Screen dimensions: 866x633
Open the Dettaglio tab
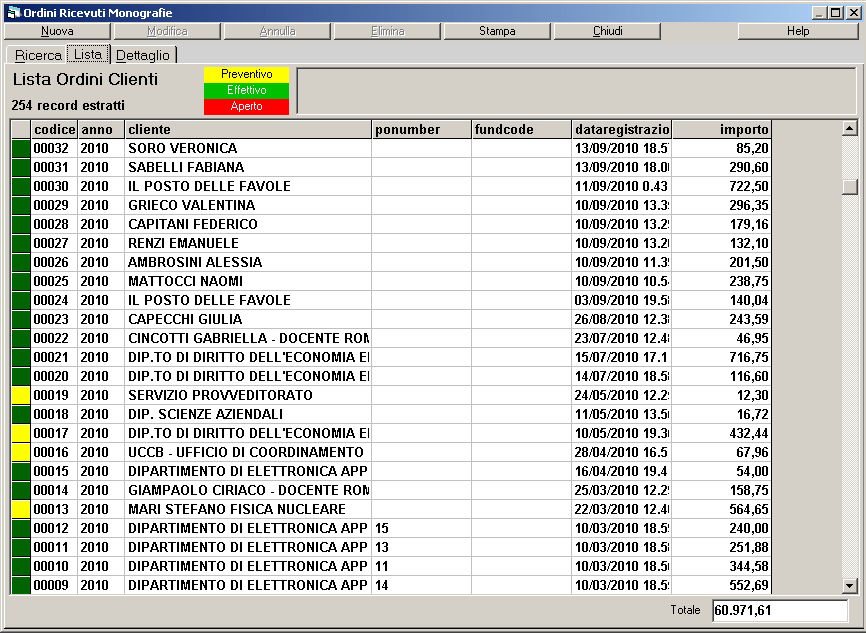tap(143, 55)
